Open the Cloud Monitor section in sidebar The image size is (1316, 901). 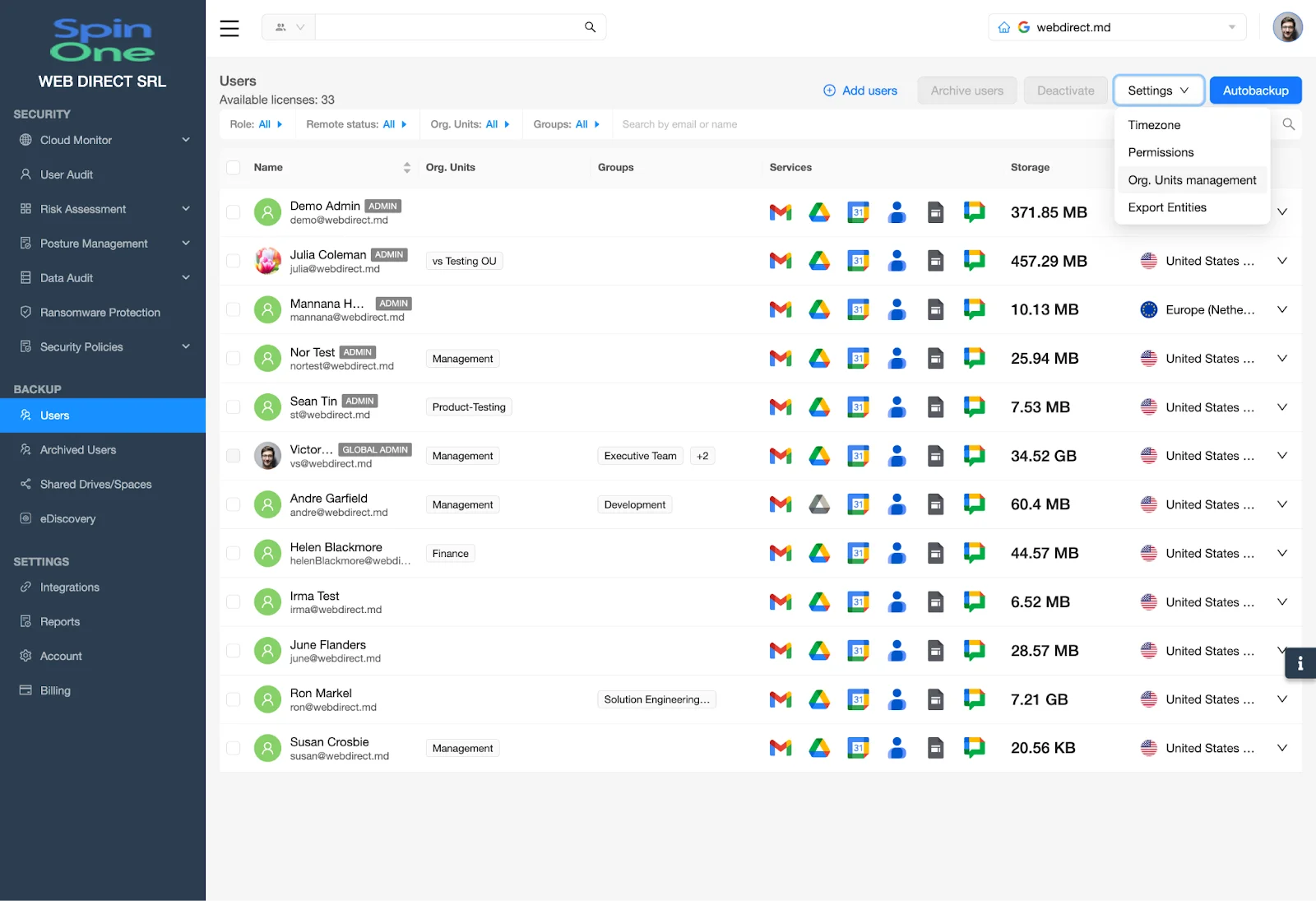coord(76,140)
